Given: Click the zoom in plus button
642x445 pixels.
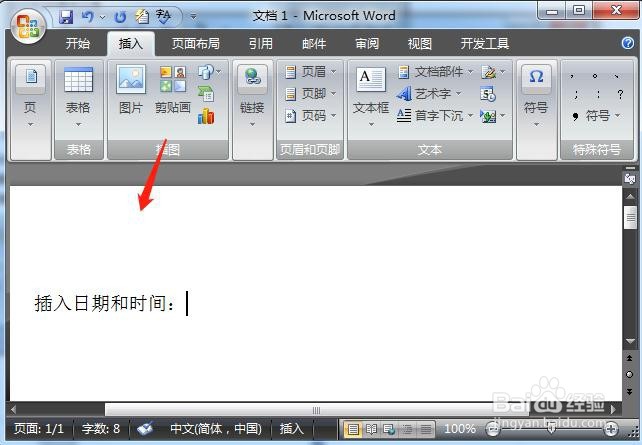Looking at the screenshot, I should pyautogui.click(x=611, y=429).
